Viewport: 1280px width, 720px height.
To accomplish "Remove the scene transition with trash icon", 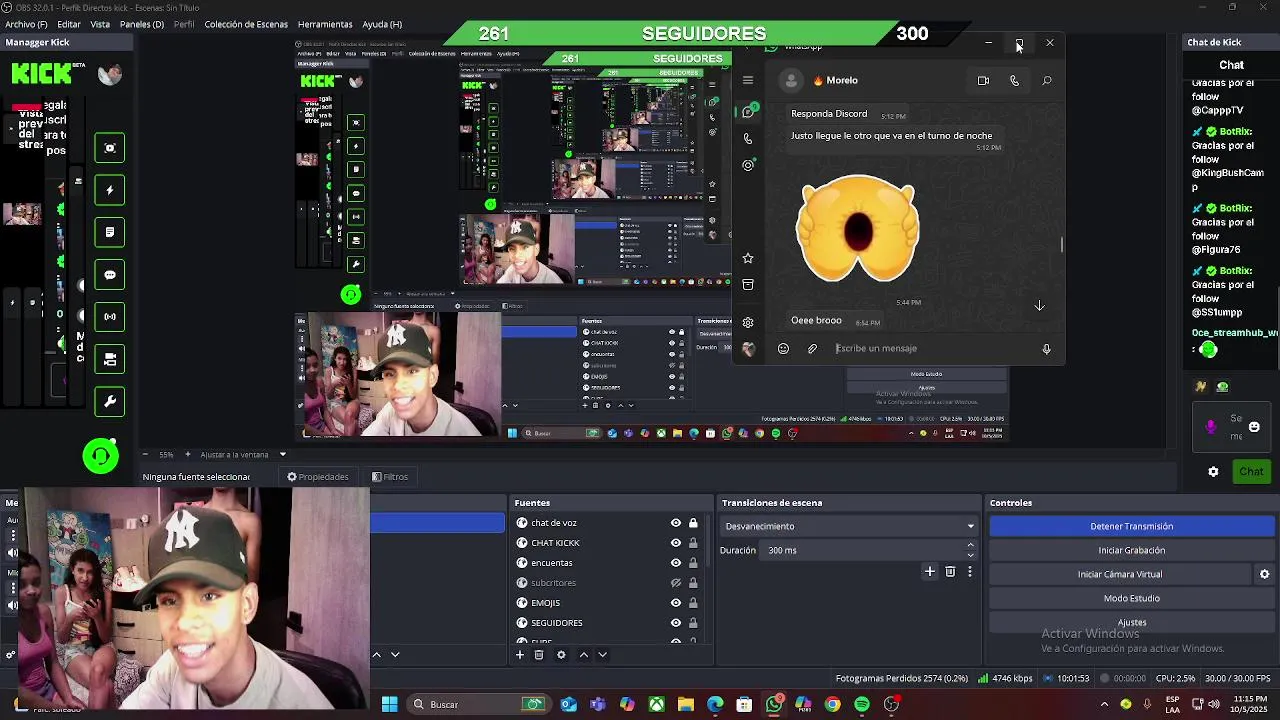I will [x=950, y=571].
